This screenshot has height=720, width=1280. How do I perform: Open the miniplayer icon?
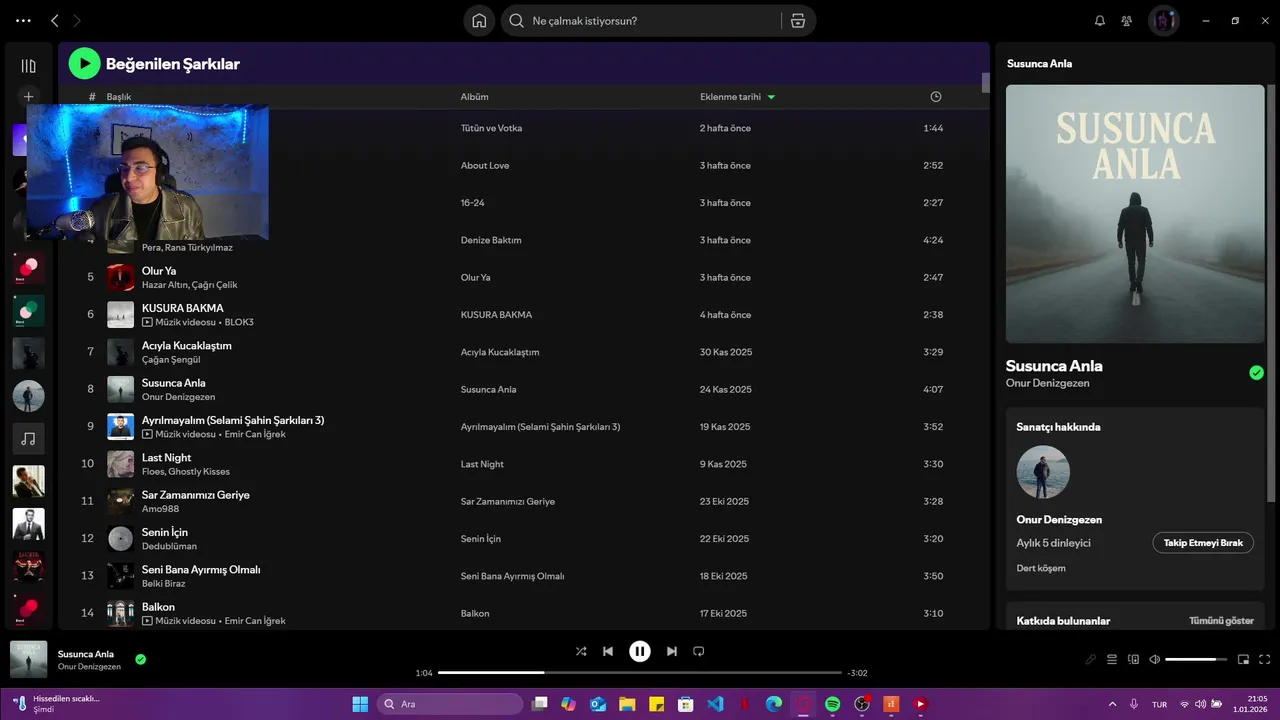1244,660
